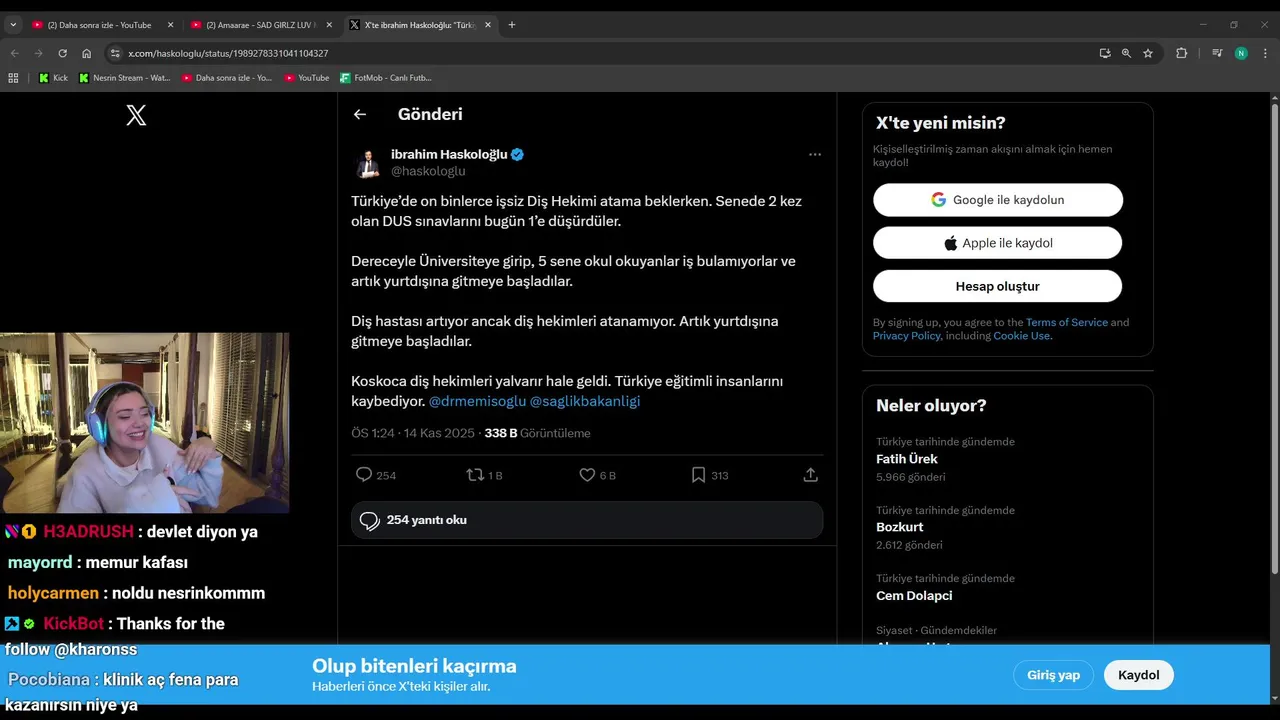Click Google ile kaydolun button
The image size is (1280, 720).
pos(998,200)
